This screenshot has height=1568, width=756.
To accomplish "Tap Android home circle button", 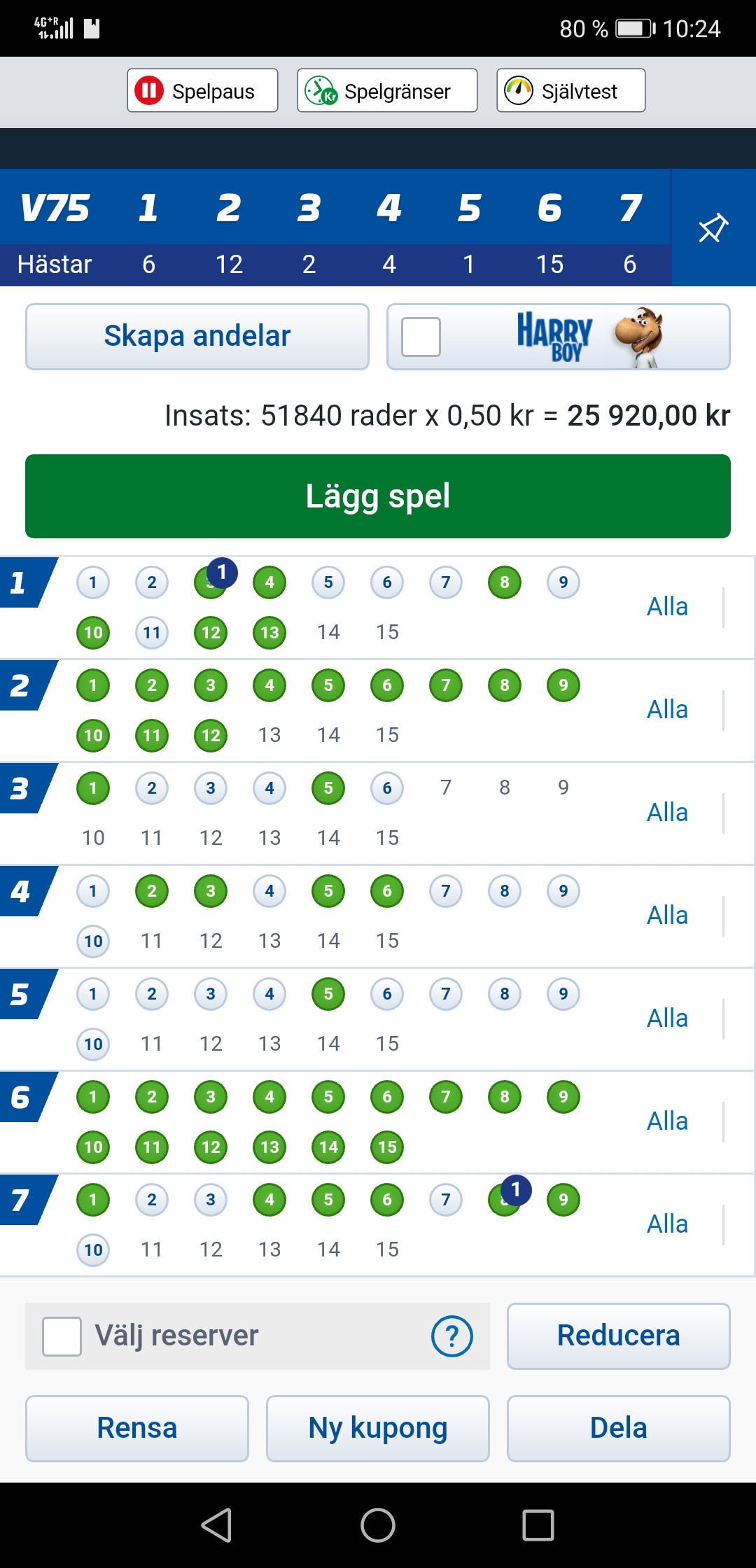I will pos(378,1525).
